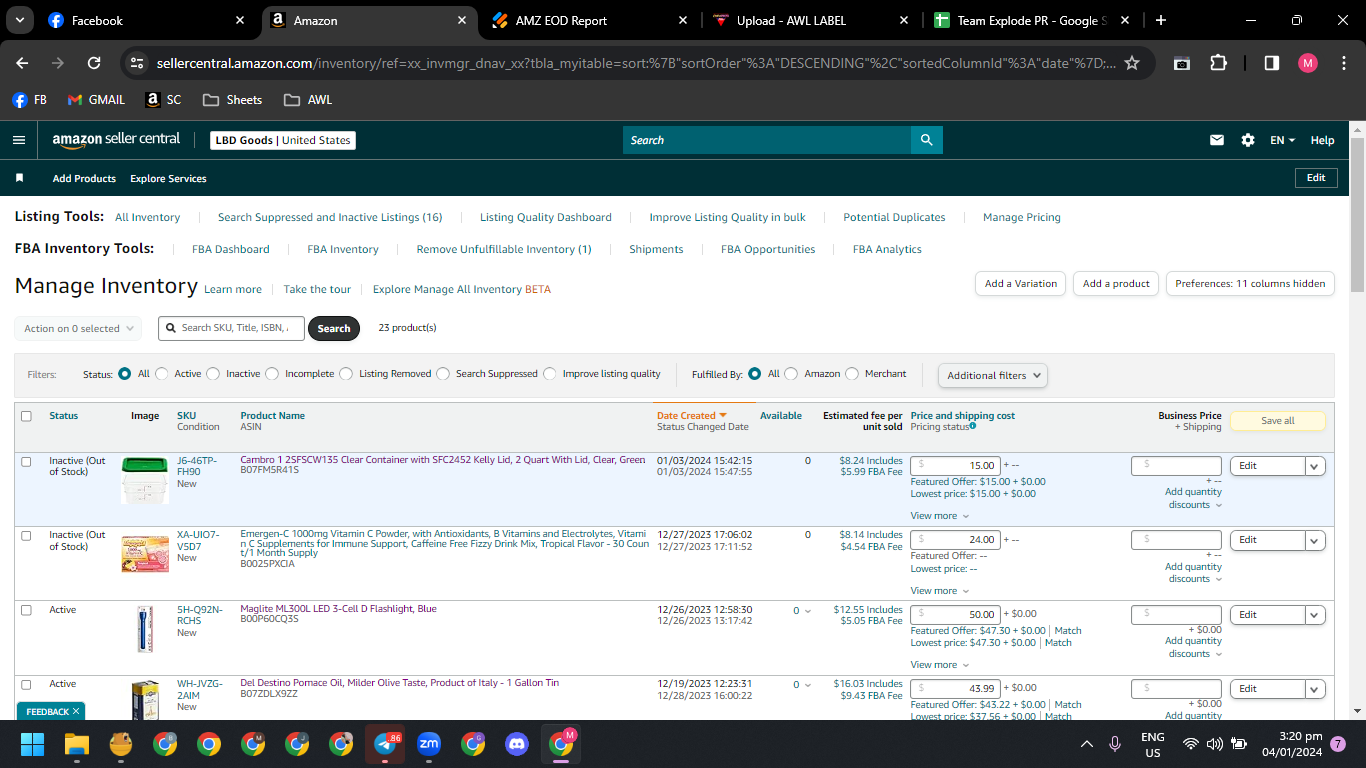
Task: Open the Edit dropdown arrow for the Cambro row
Action: click(x=1315, y=466)
